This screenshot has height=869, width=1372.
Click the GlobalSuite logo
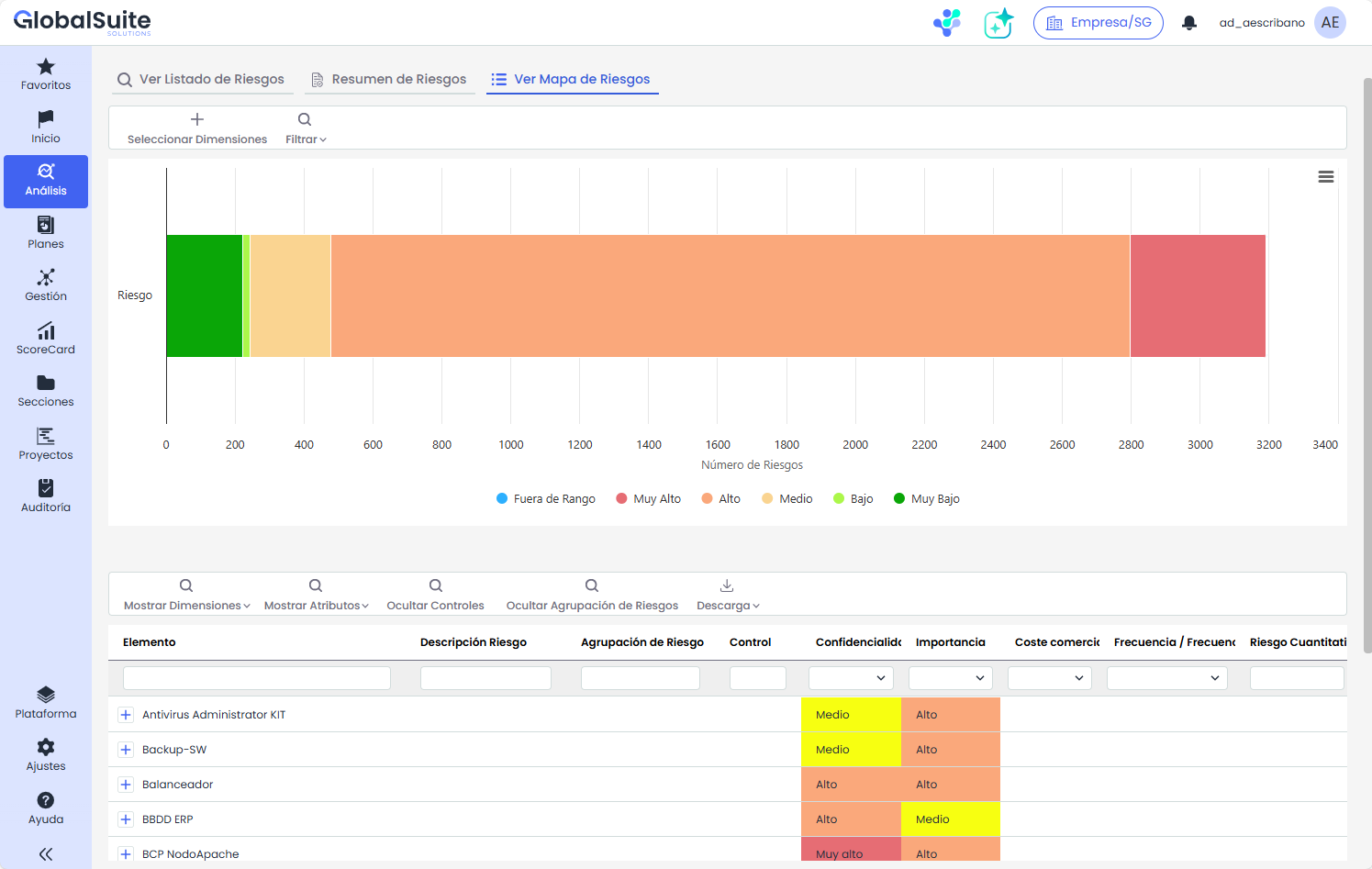tap(83, 22)
